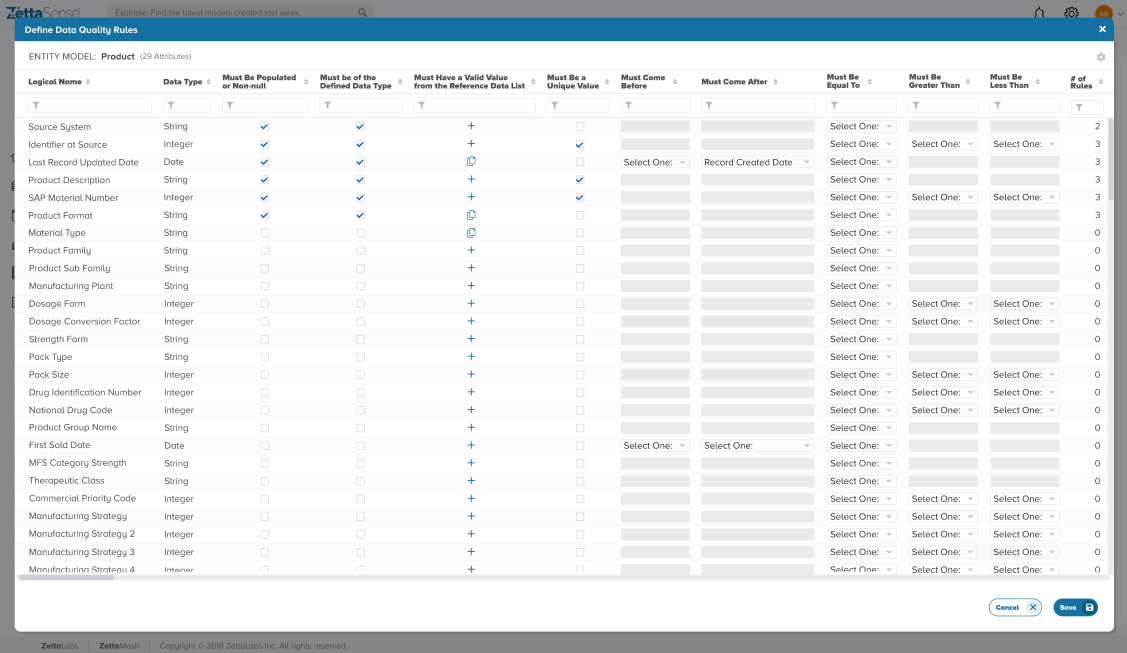Expand Must Come Before for First Sold Date

[655, 446]
